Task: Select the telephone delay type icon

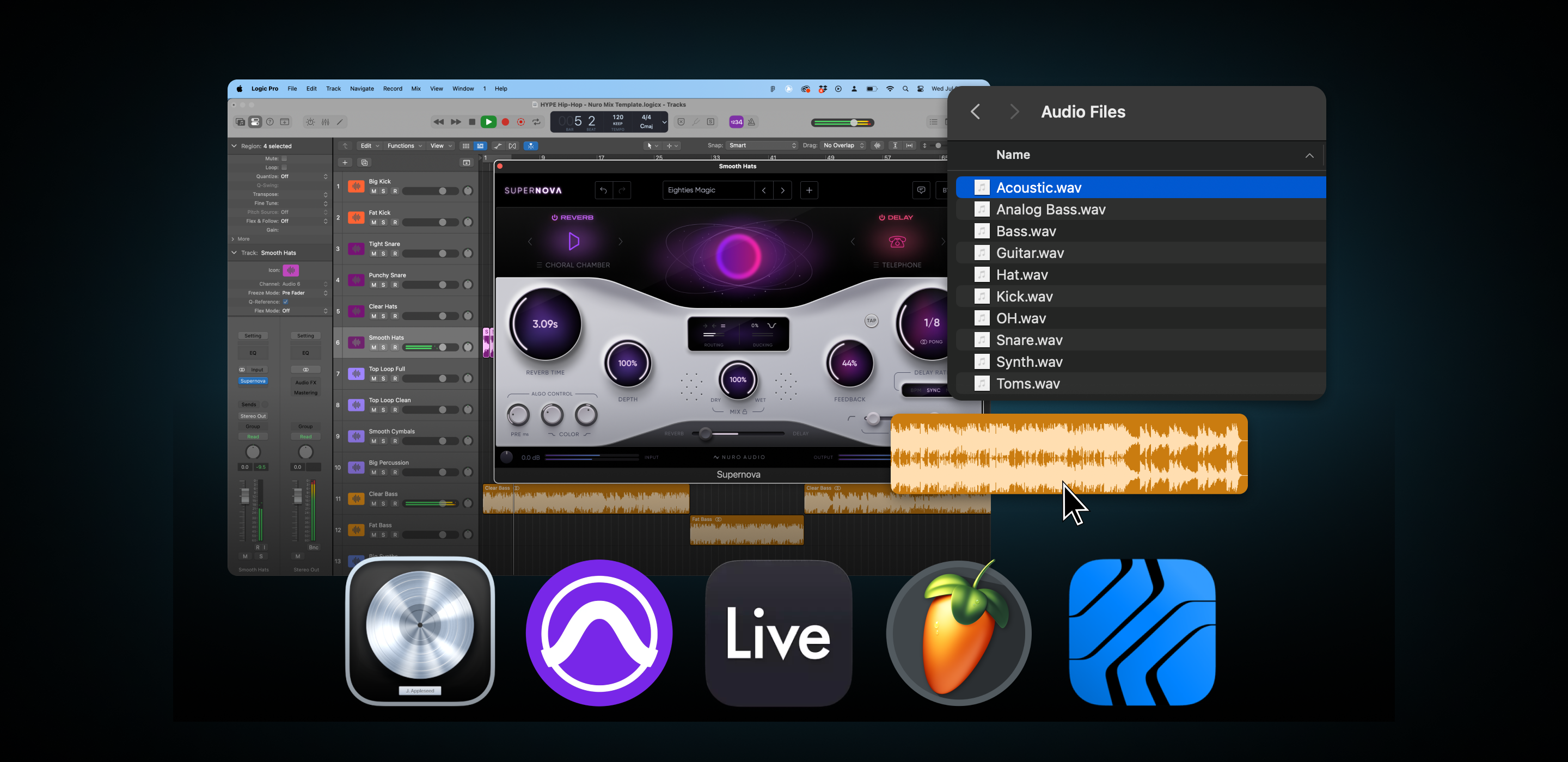Action: pyautogui.click(x=897, y=242)
